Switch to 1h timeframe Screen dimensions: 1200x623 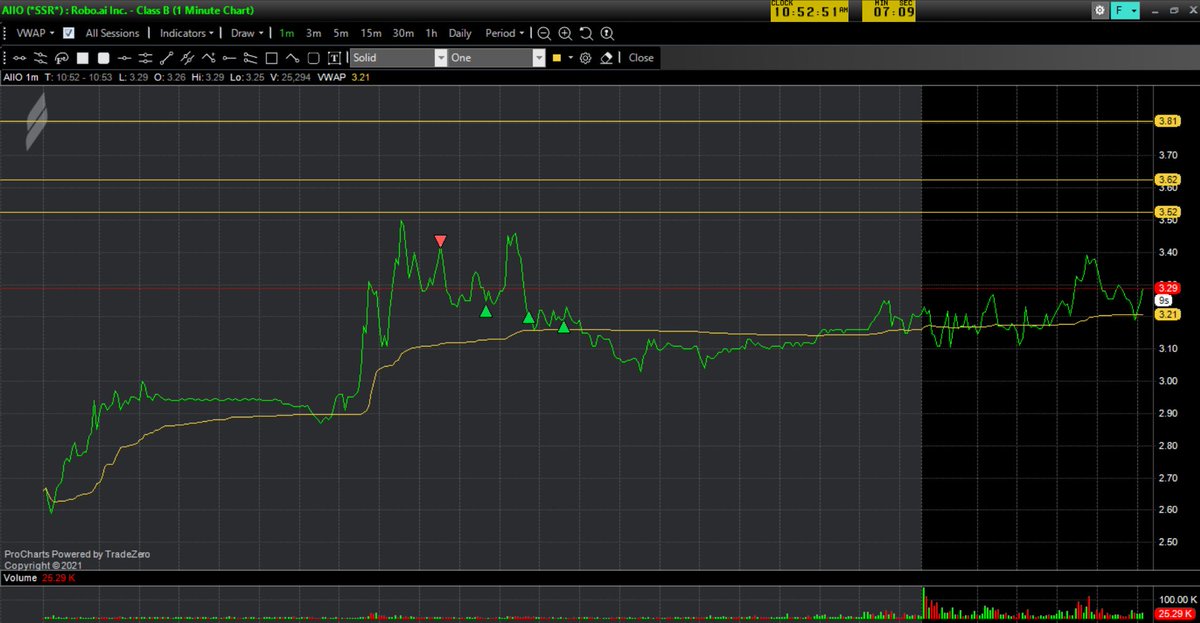[431, 33]
